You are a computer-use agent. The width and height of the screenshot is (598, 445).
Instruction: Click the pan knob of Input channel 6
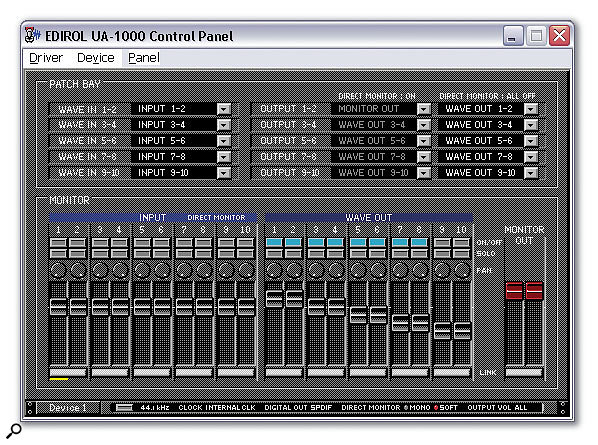[162, 270]
